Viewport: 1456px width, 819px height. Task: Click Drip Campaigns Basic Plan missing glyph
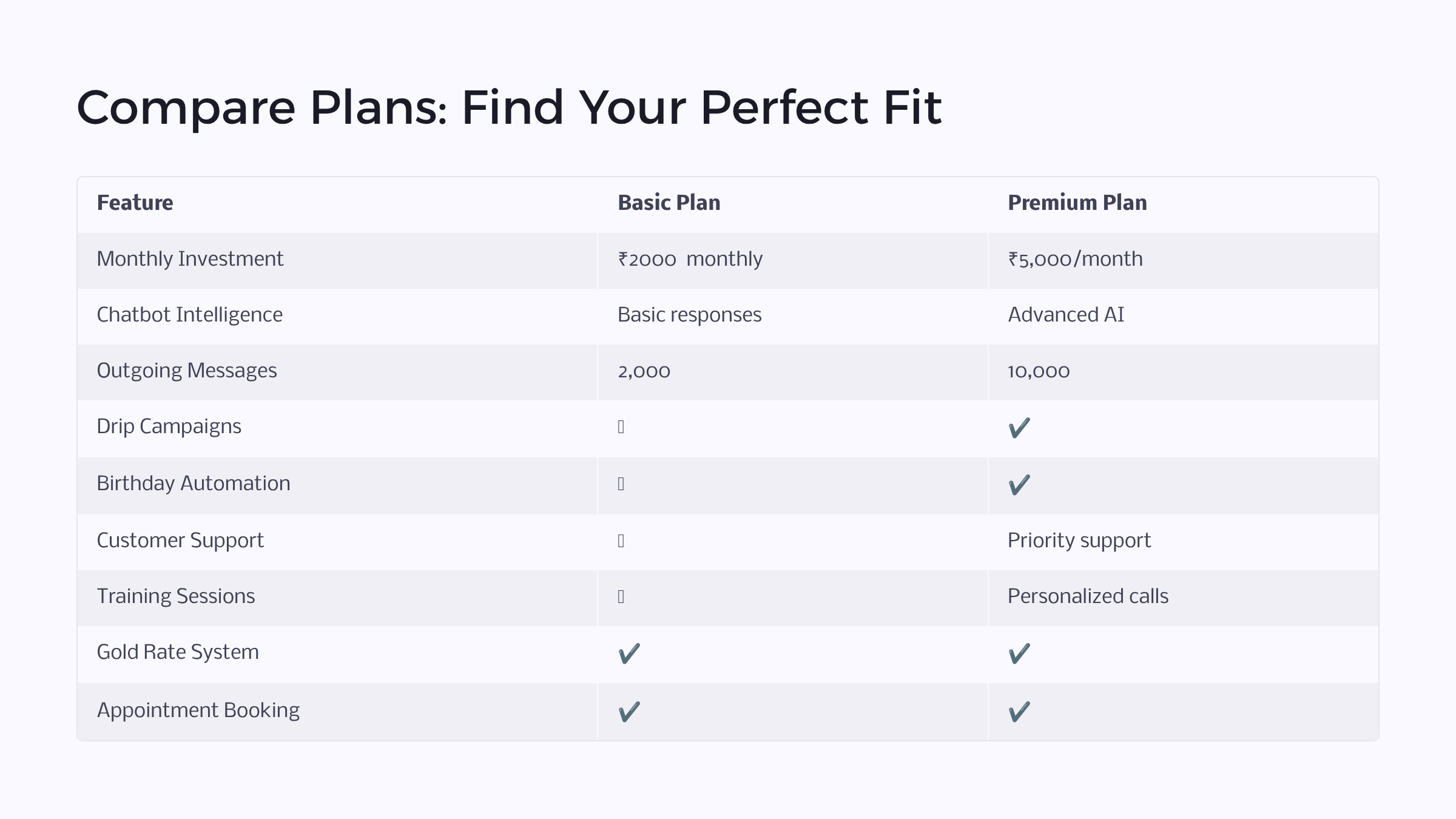point(621,427)
